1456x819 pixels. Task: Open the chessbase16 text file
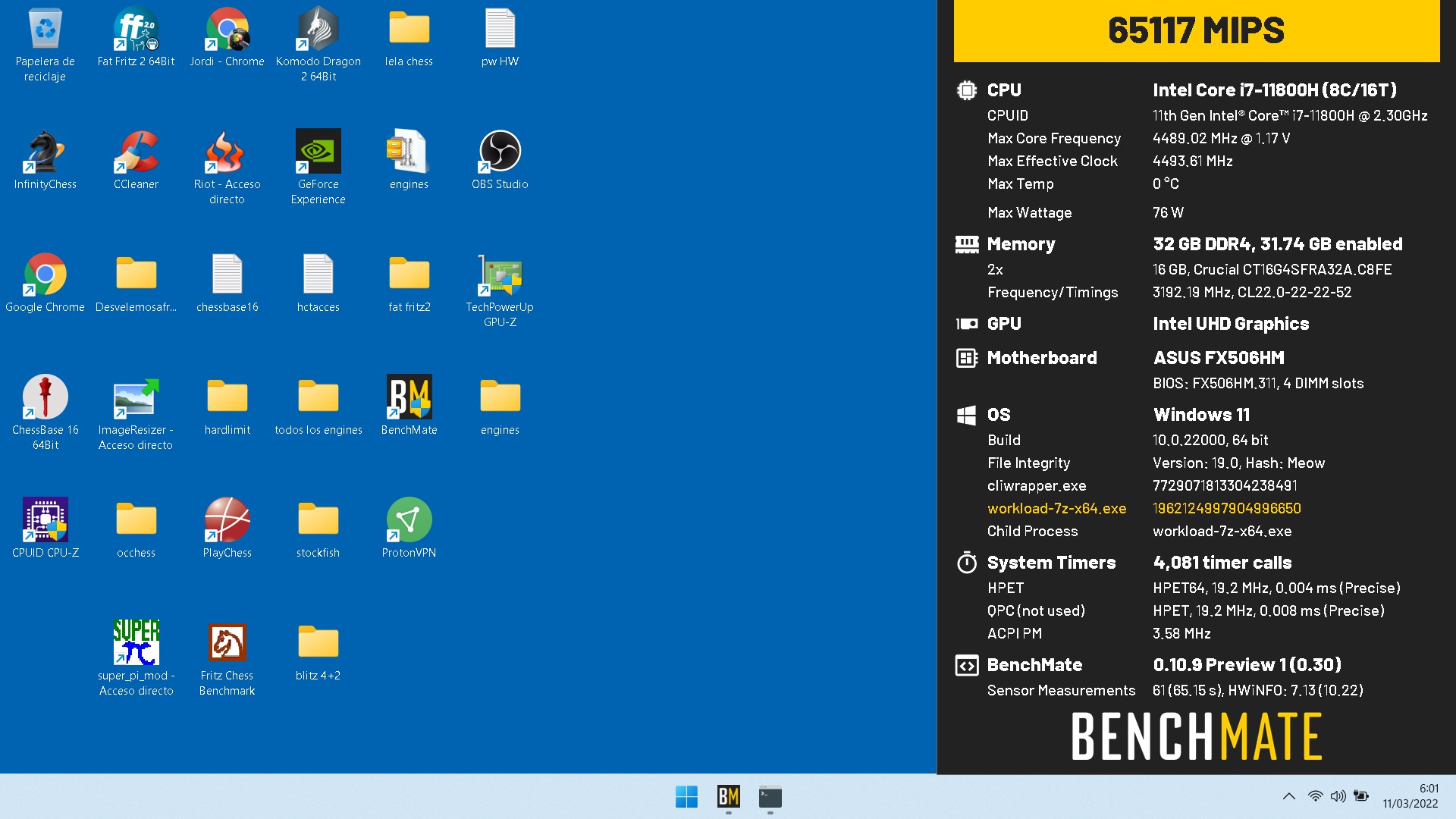(227, 282)
